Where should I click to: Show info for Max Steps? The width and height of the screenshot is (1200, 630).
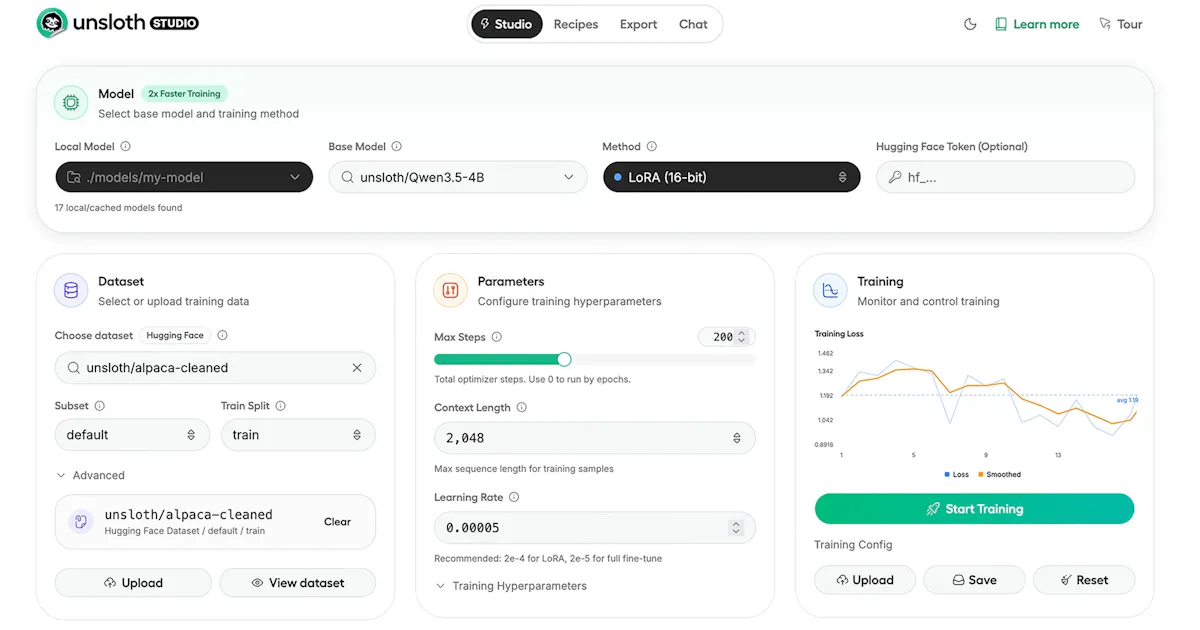pos(497,337)
